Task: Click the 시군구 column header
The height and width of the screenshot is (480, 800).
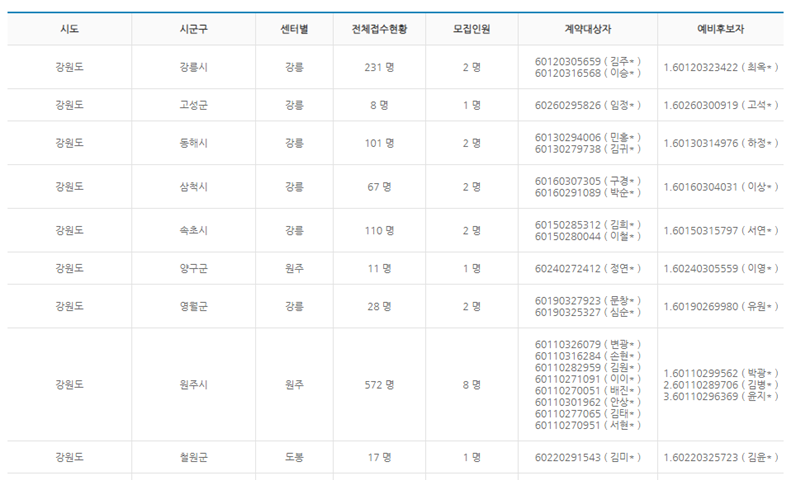Action: 193,29
